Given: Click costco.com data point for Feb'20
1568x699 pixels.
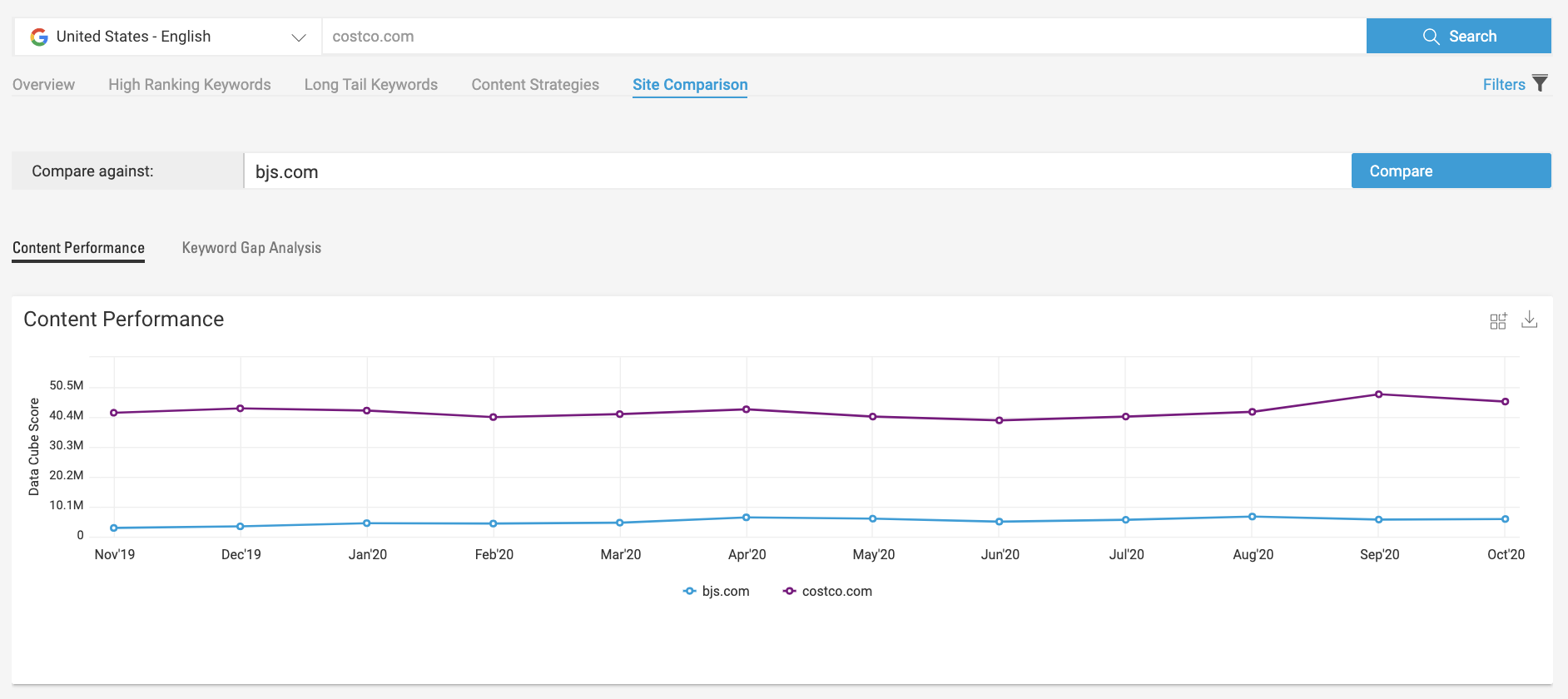Looking at the screenshot, I should click(494, 417).
